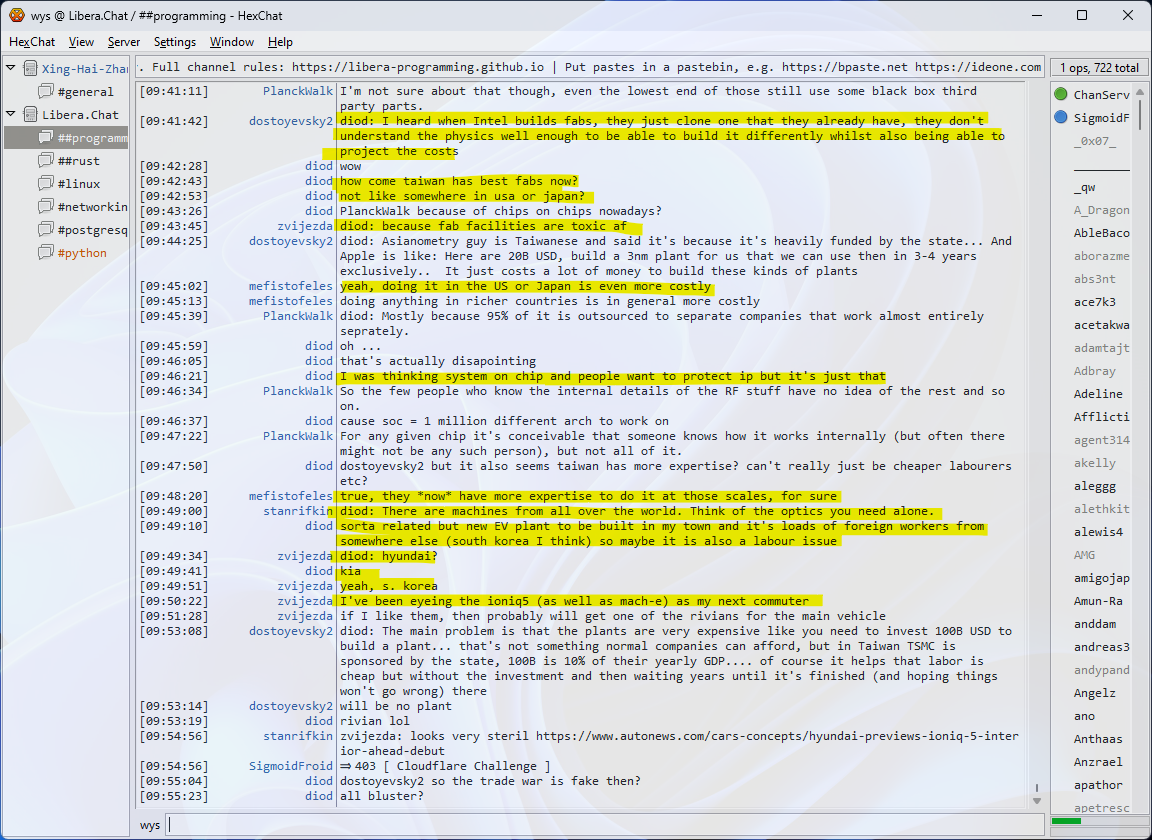
Task: Click the ##rust channel icon
Action: pos(46,161)
